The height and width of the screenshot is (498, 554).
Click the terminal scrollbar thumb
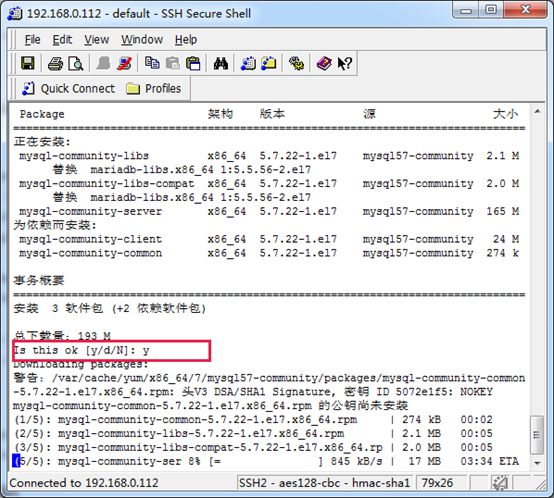tap(537, 435)
